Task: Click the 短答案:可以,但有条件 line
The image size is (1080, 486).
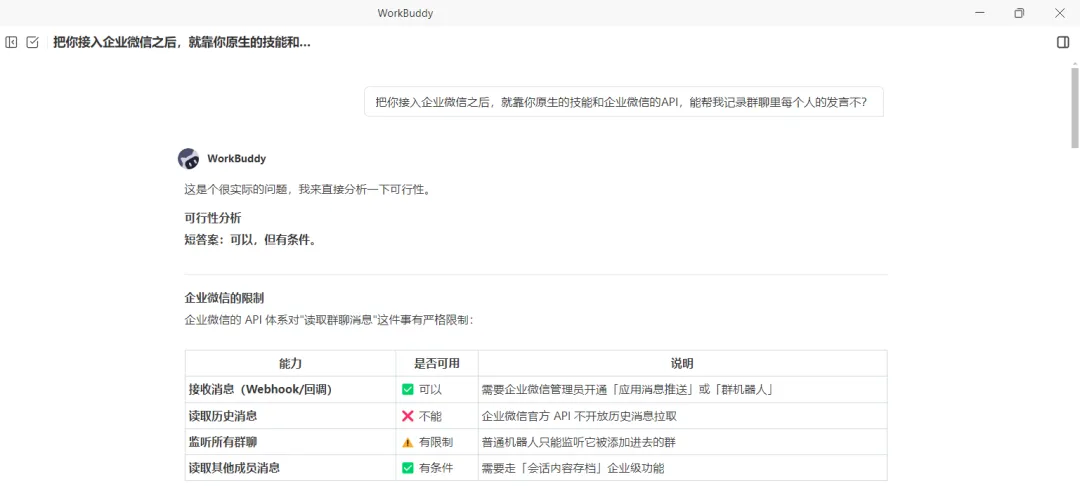Action: coord(251,240)
